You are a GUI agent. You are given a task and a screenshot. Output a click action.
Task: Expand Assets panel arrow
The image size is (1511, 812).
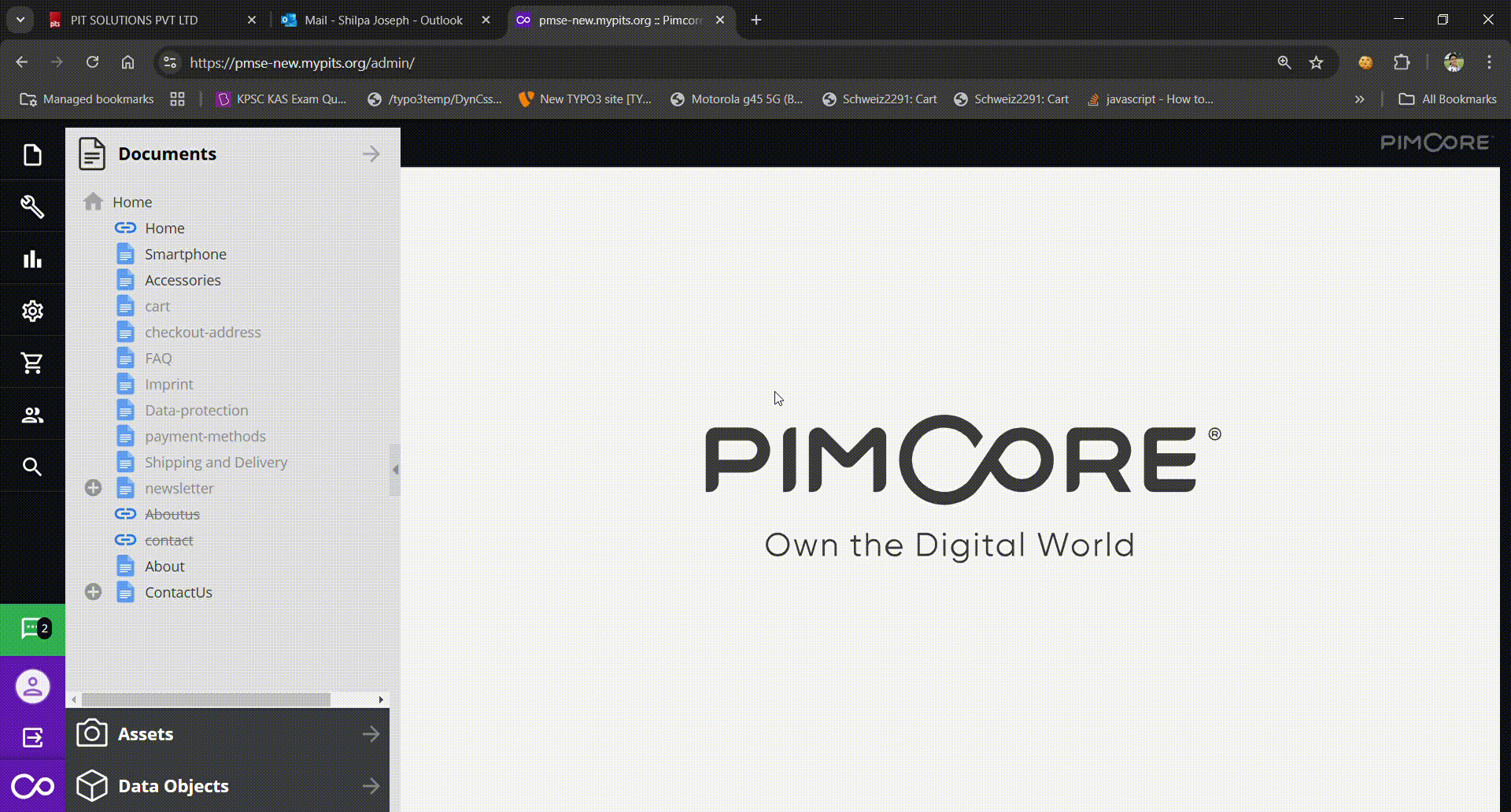pos(371,734)
